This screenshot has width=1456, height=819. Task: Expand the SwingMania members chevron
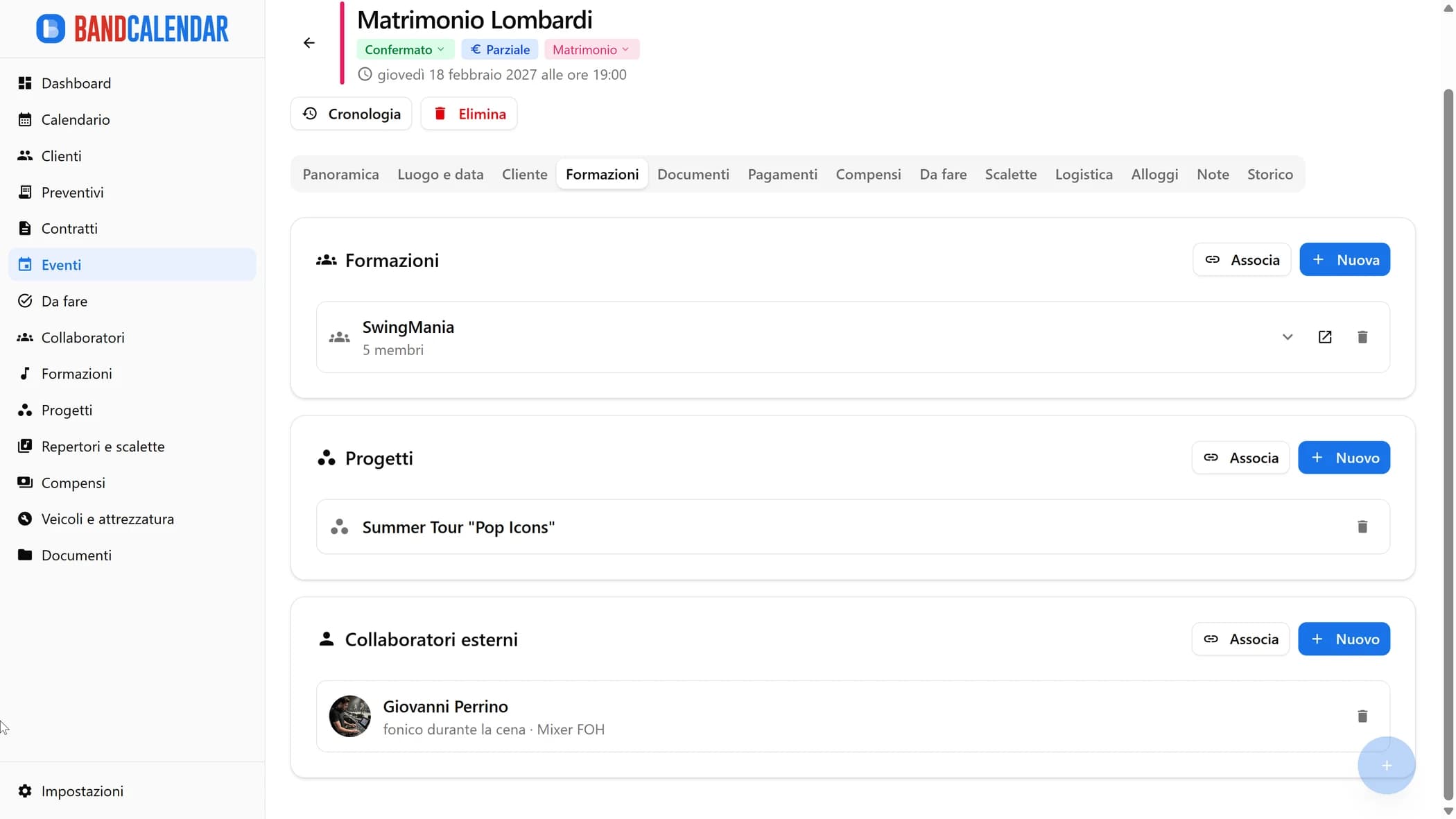[x=1287, y=337]
